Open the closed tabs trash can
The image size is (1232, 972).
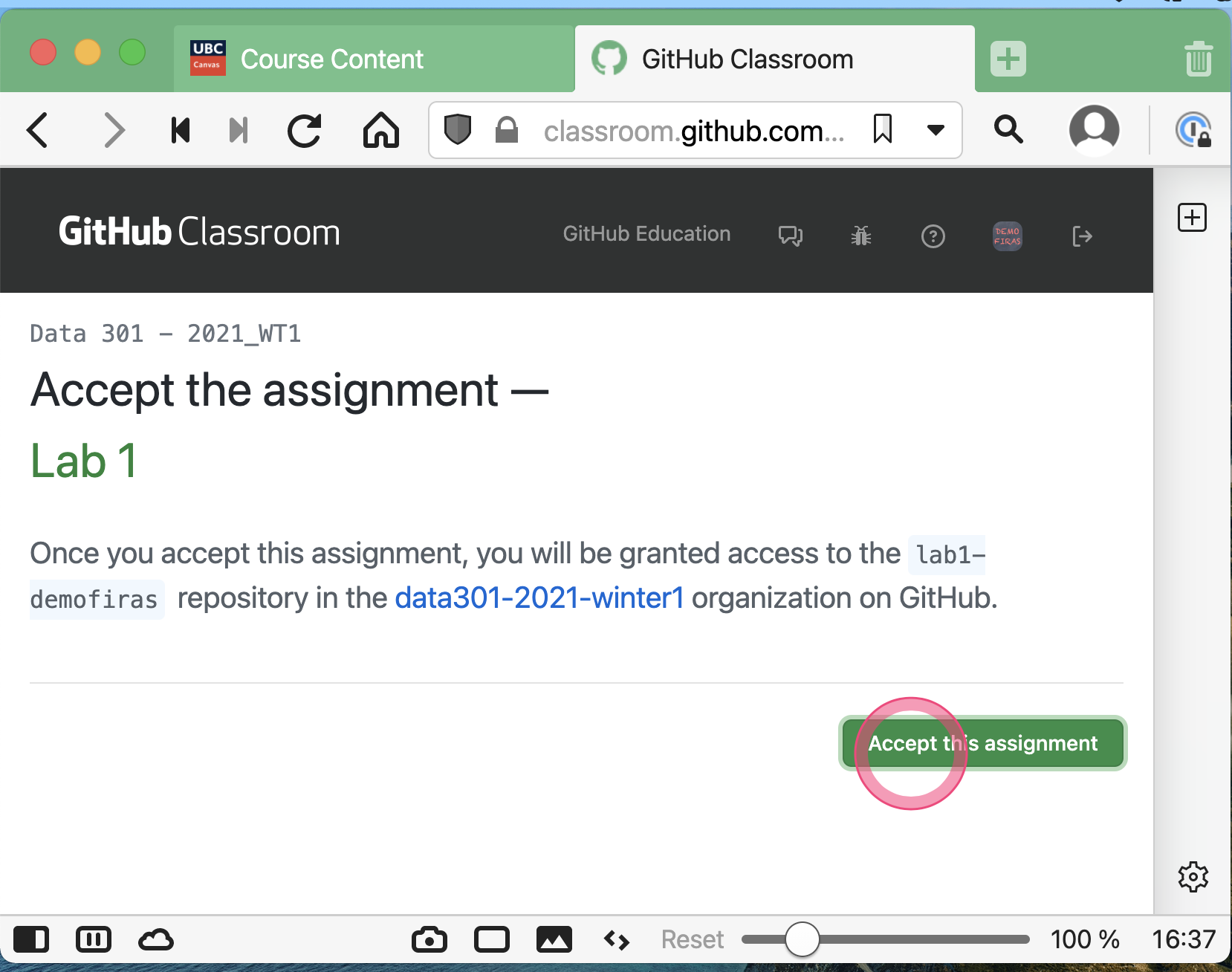click(x=1199, y=59)
